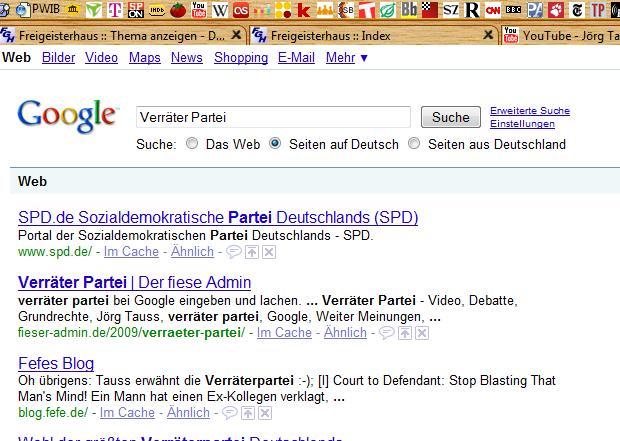Image resolution: width=620 pixels, height=441 pixels.
Task: Open the Bb bookmark icon
Action: [408, 10]
